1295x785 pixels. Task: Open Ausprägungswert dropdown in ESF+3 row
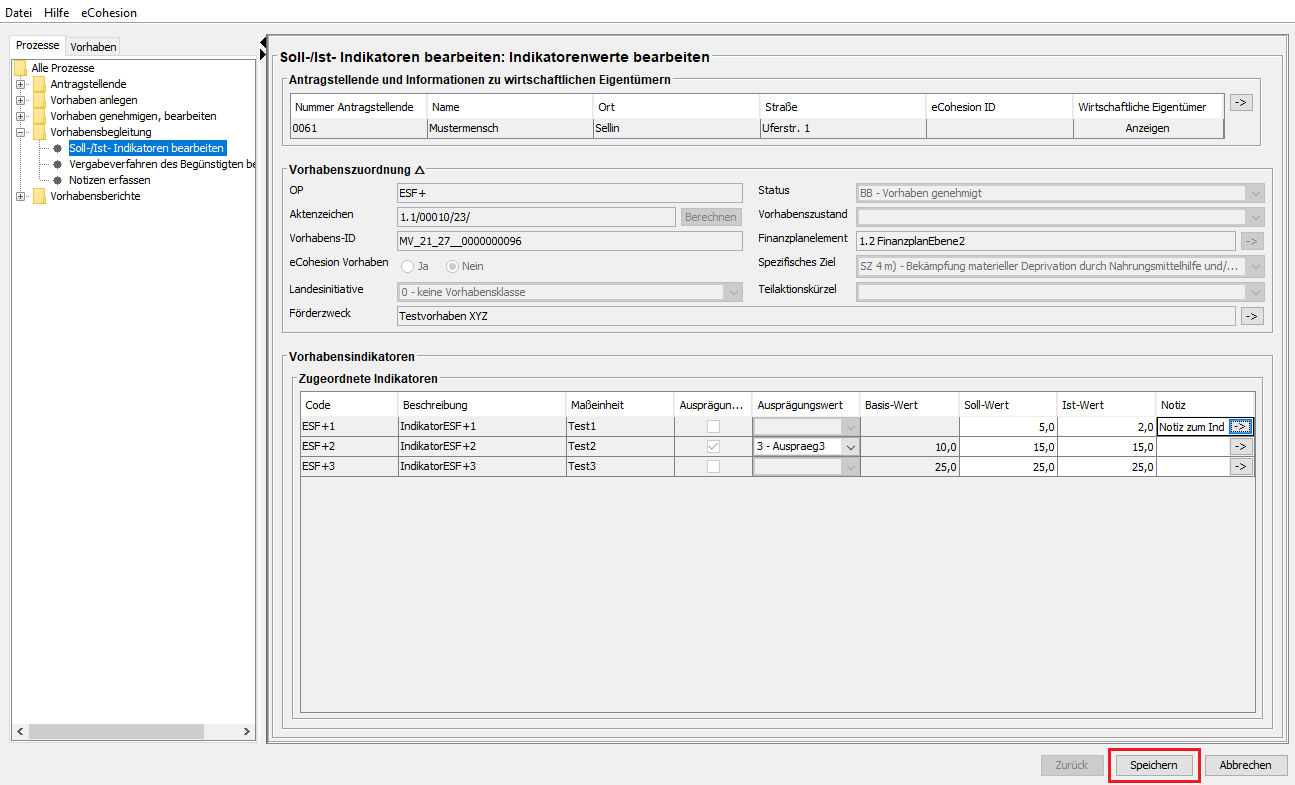tap(850, 467)
